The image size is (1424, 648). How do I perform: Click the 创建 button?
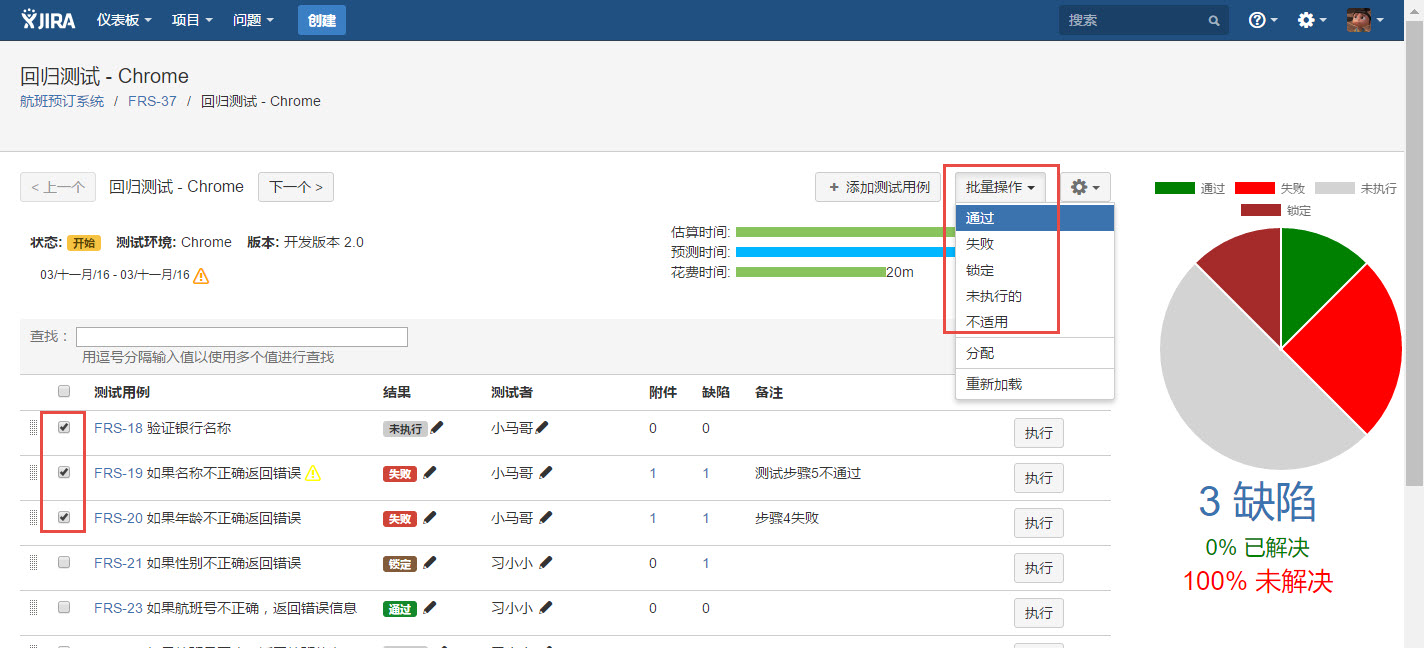pos(322,20)
